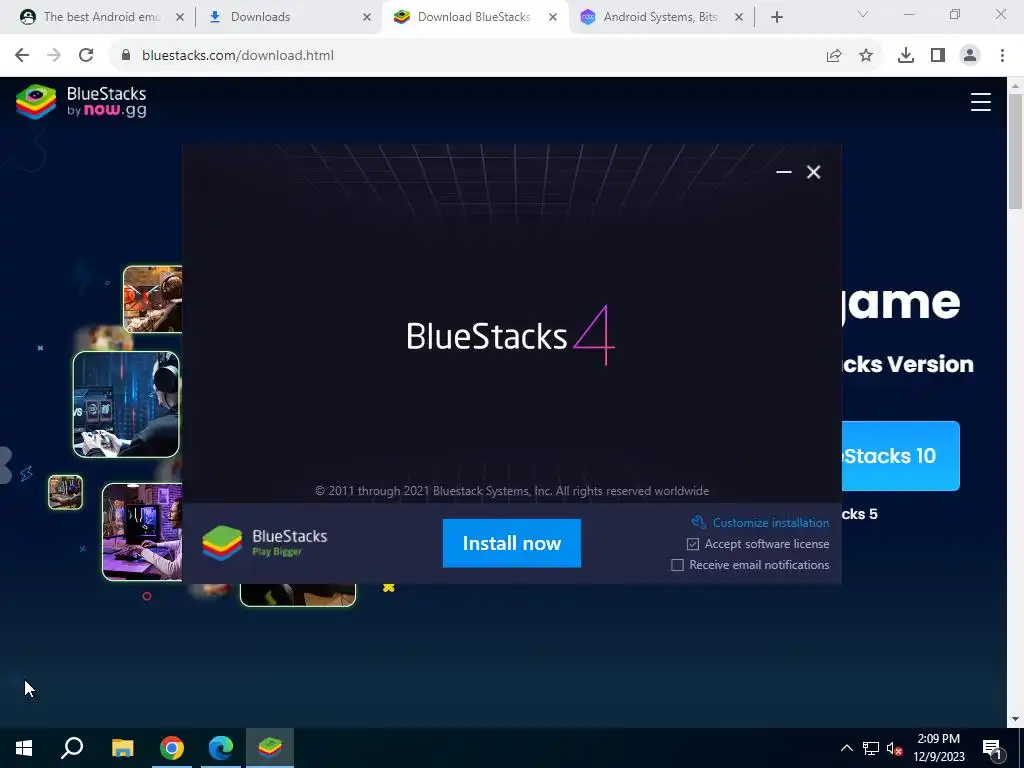The width and height of the screenshot is (1024, 768).
Task: Share this page icon
Action: pyautogui.click(x=834, y=56)
